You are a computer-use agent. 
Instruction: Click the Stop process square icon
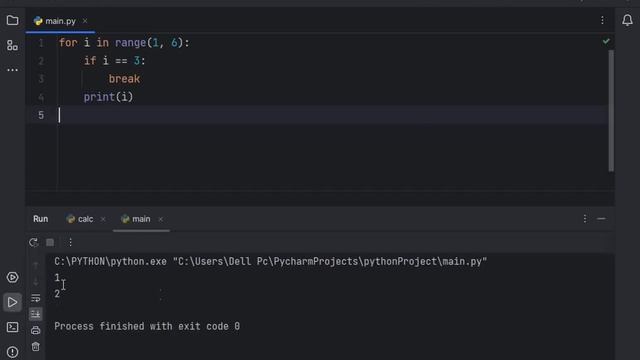pyautogui.click(x=50, y=242)
